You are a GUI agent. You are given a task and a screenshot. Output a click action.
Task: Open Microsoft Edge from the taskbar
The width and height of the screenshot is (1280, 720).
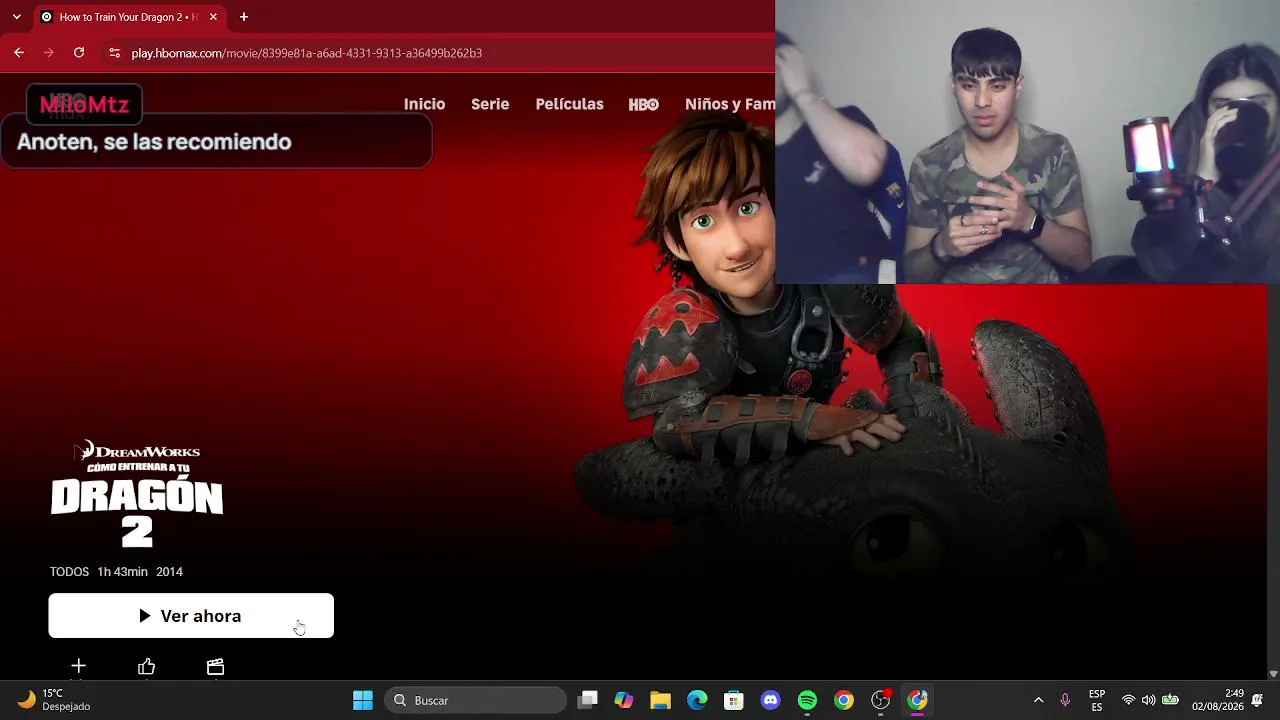697,700
